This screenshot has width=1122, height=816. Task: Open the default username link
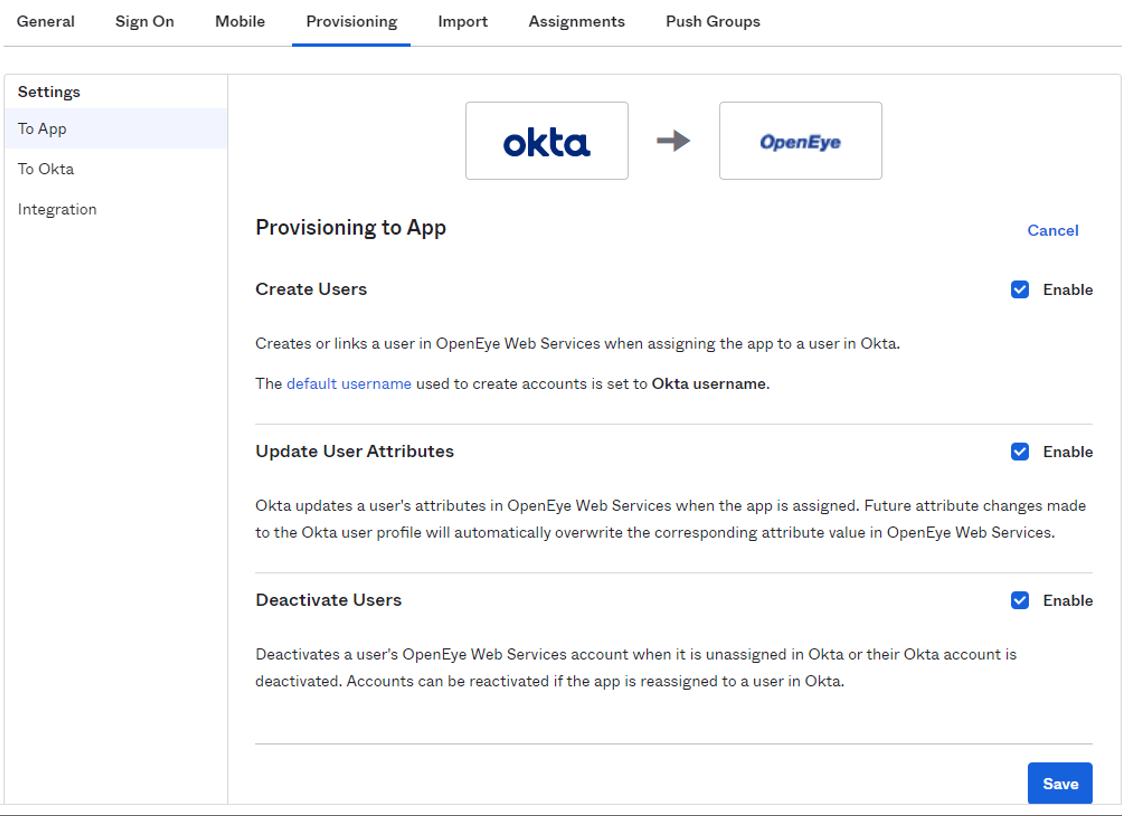coord(347,383)
